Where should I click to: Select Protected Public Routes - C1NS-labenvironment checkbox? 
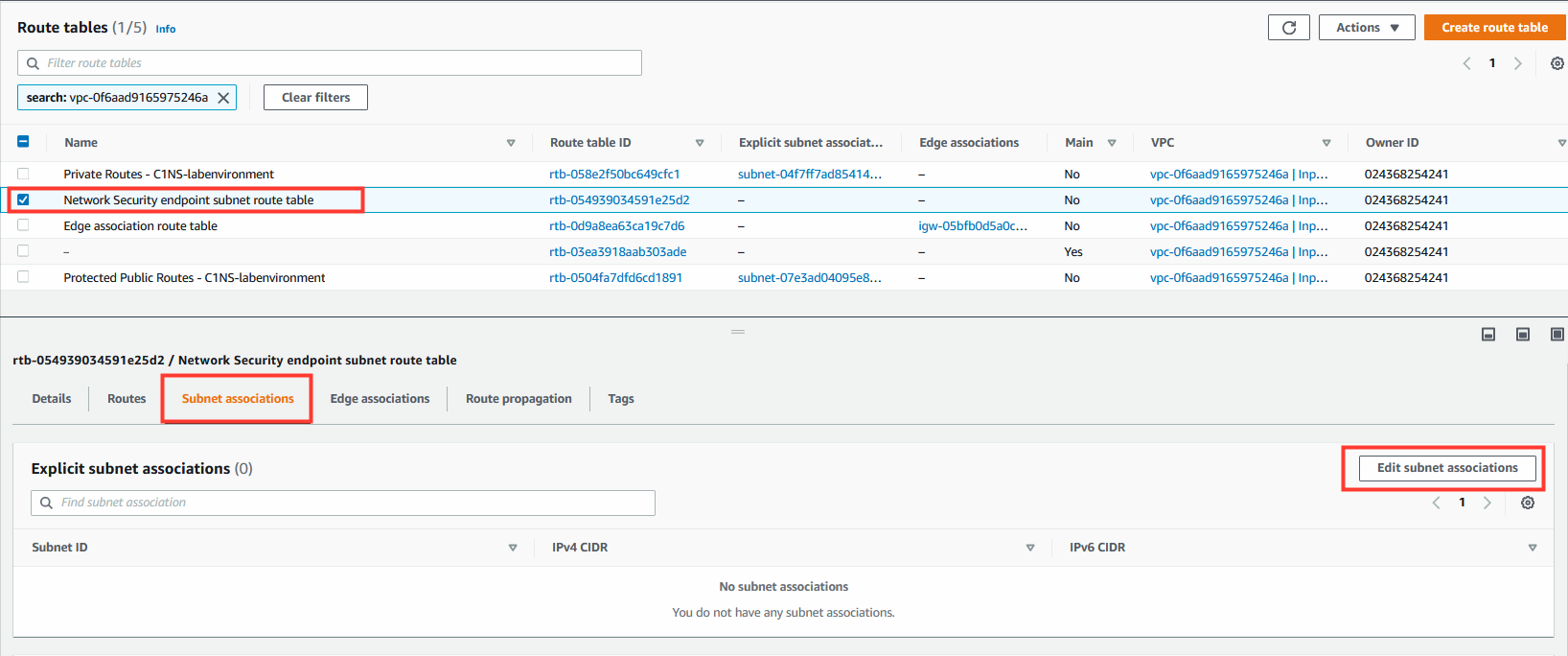point(23,277)
